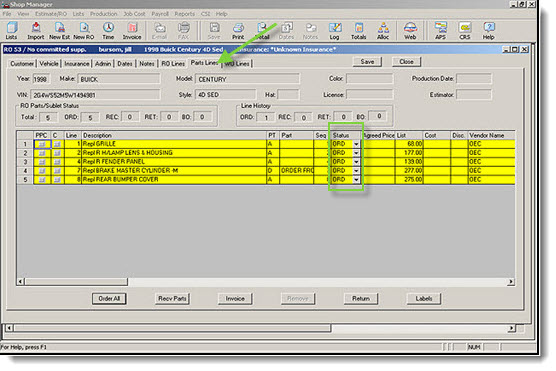Click the VIN input field
Viewport: 556px width, 371px height.
(x=95, y=95)
